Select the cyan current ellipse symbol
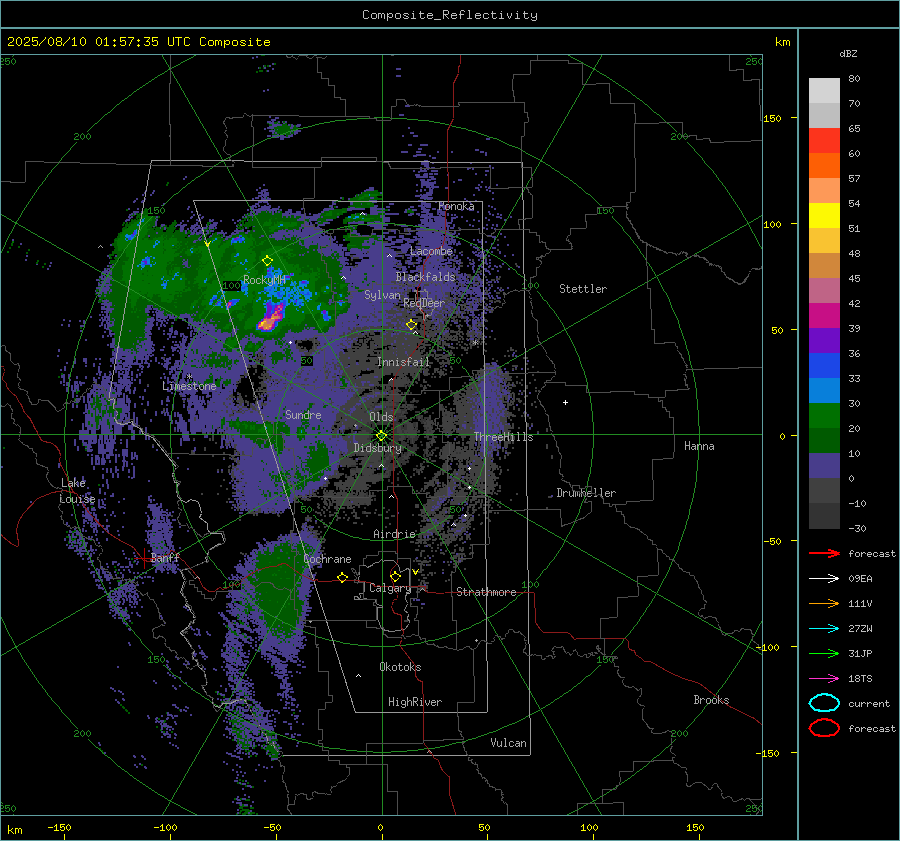The height and width of the screenshot is (841, 900). click(824, 703)
